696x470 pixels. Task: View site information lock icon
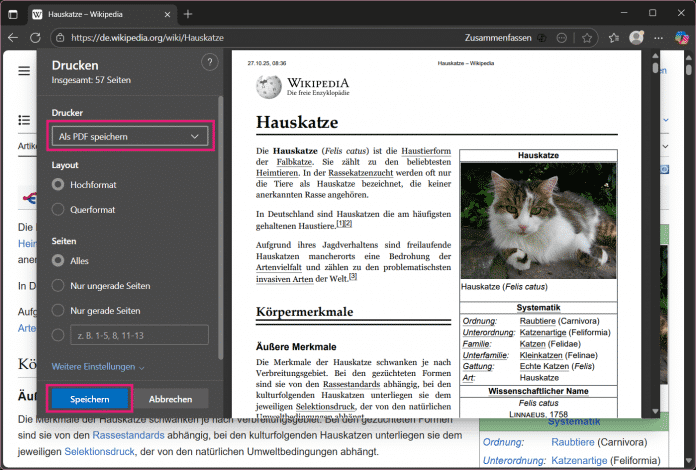(x=60, y=38)
